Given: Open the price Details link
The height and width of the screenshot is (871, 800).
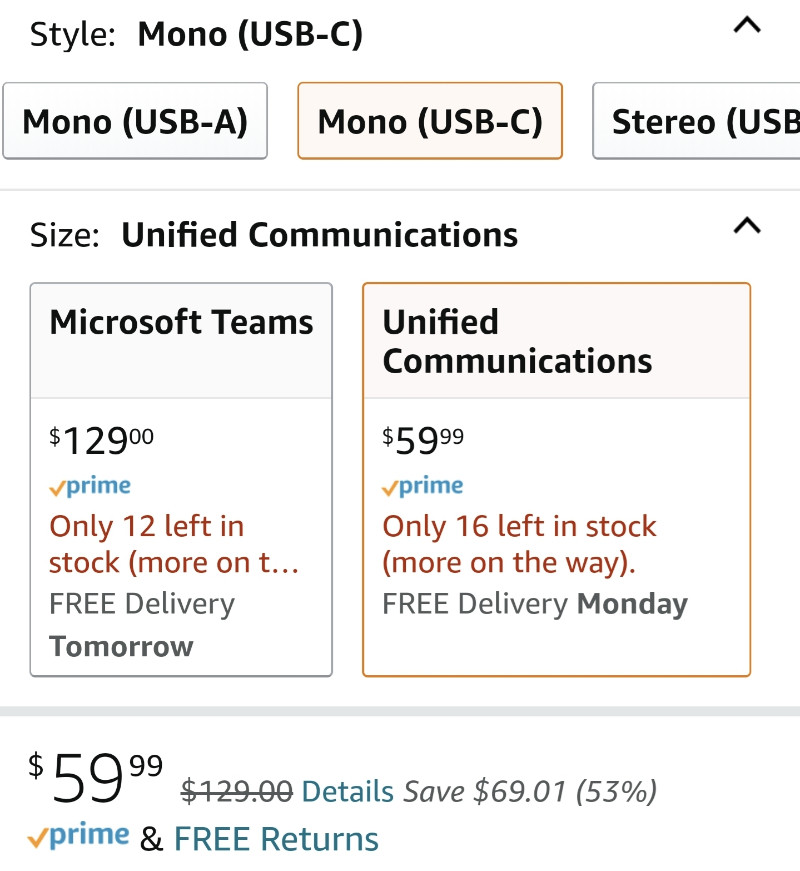Looking at the screenshot, I should (347, 792).
